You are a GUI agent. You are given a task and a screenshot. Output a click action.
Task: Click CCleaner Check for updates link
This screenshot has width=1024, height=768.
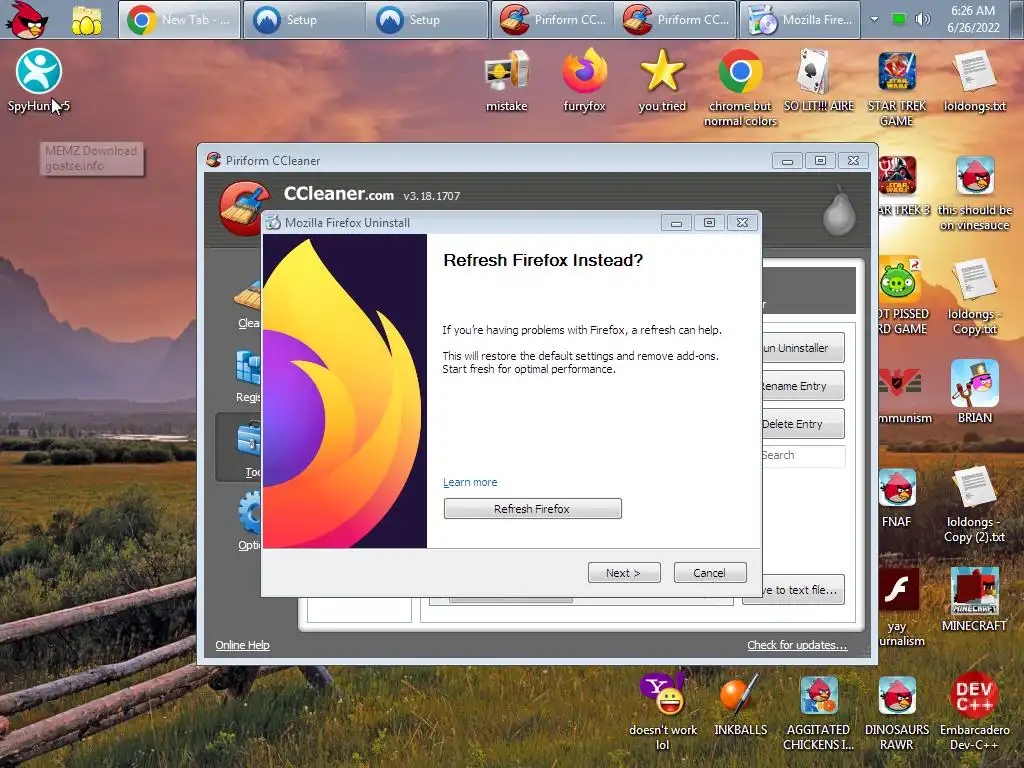pyautogui.click(x=797, y=645)
